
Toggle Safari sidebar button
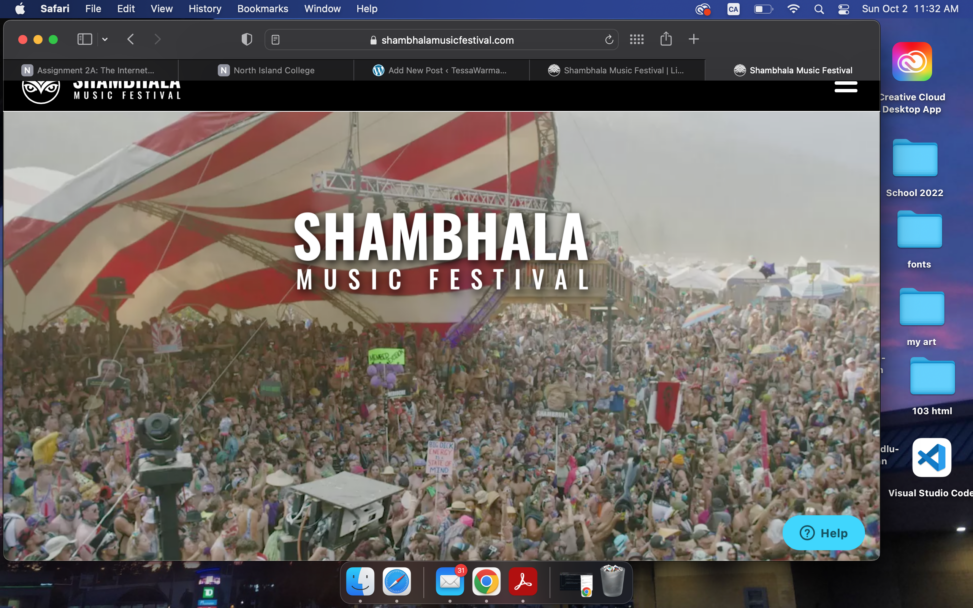[84, 40]
